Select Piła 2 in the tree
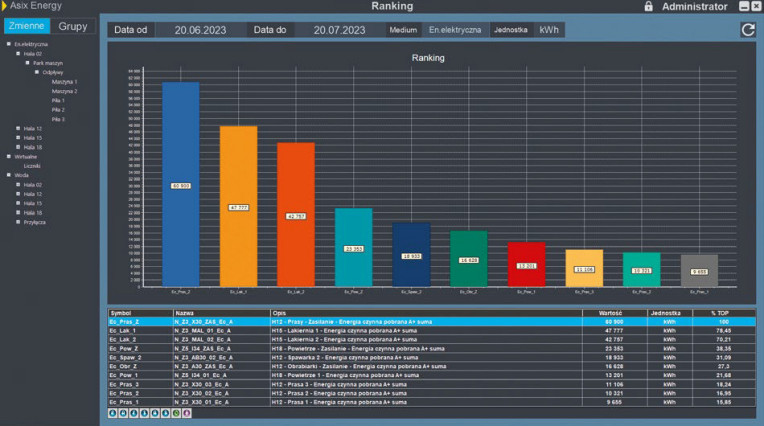764x426 pixels. tap(58, 110)
